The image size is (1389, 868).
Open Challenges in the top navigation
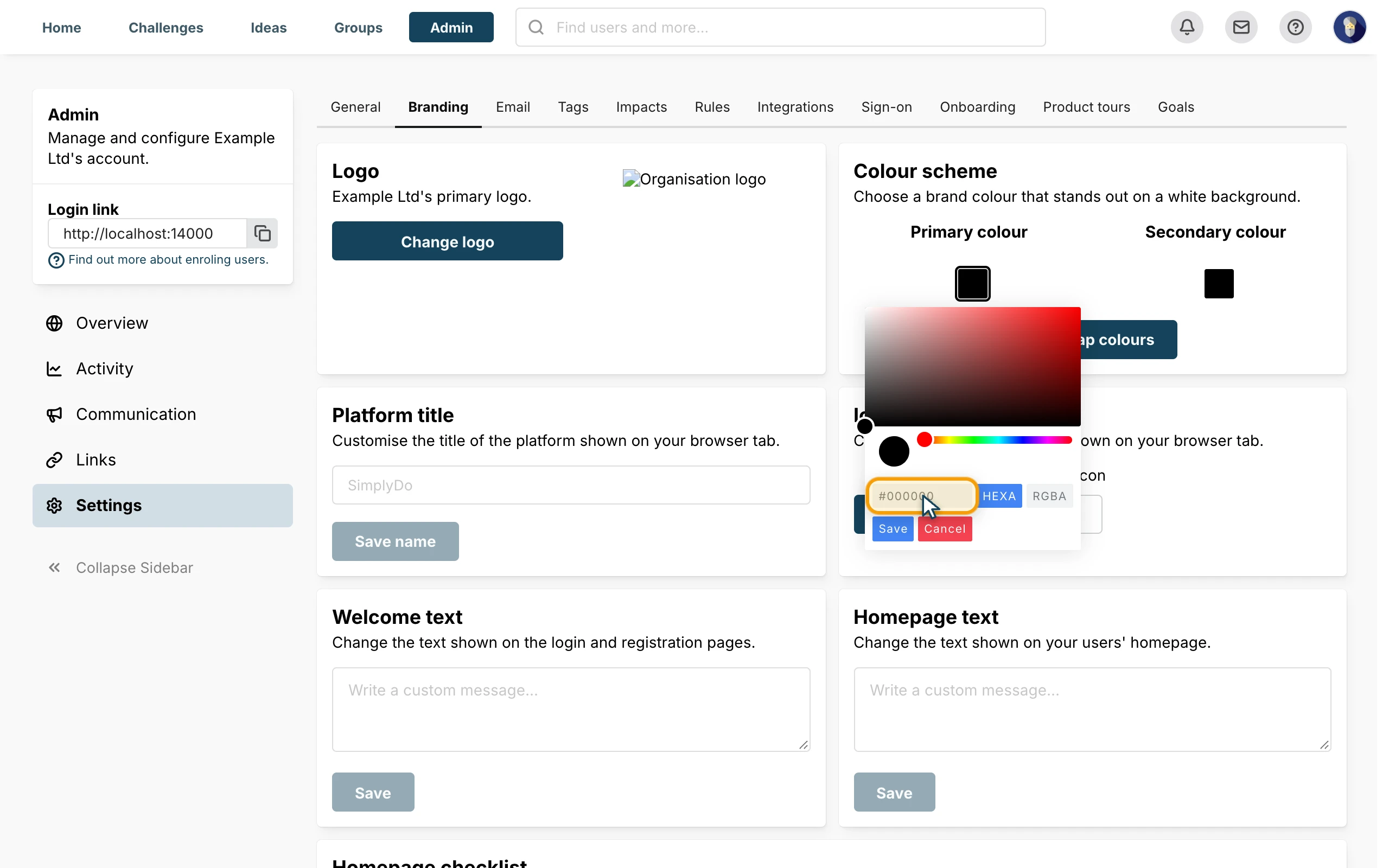click(x=166, y=27)
